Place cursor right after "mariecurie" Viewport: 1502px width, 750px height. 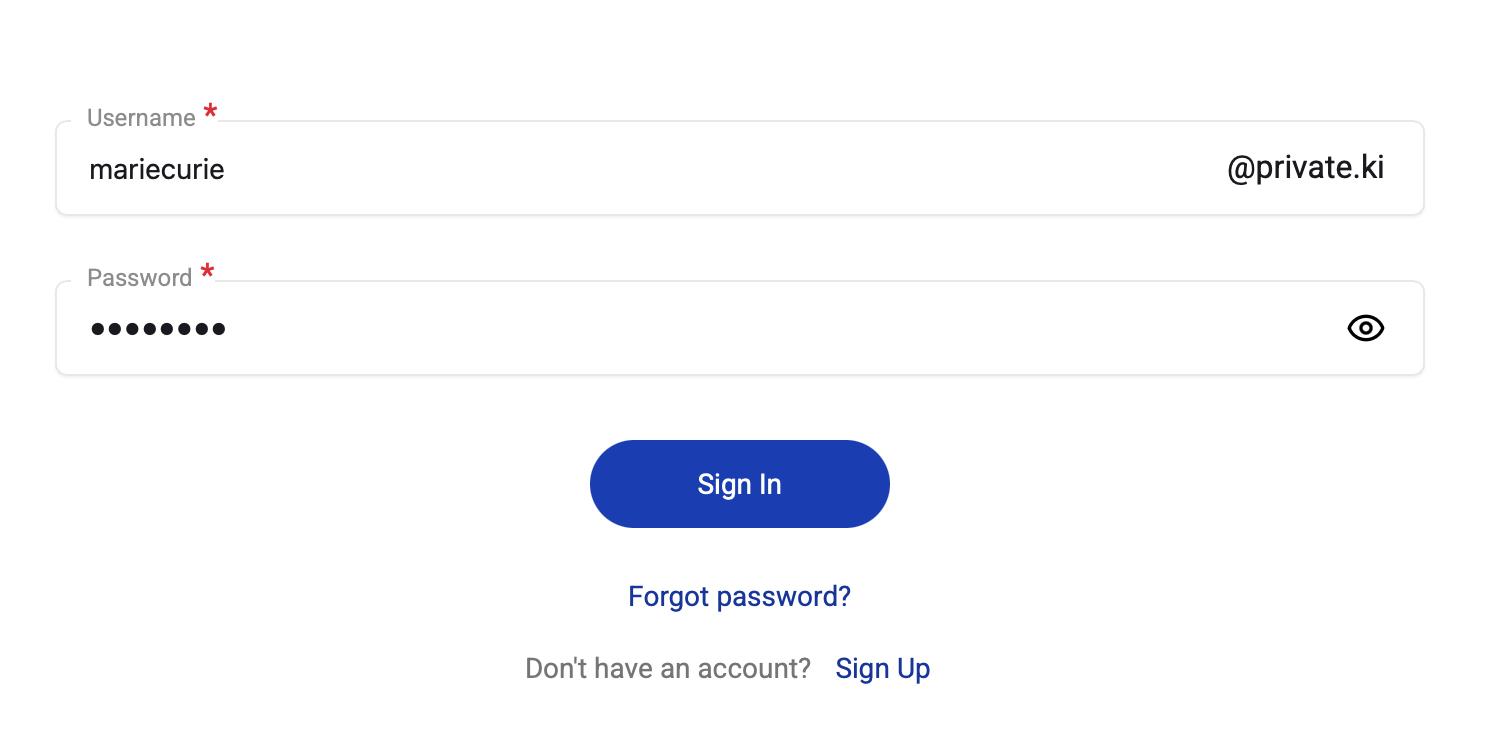point(226,169)
